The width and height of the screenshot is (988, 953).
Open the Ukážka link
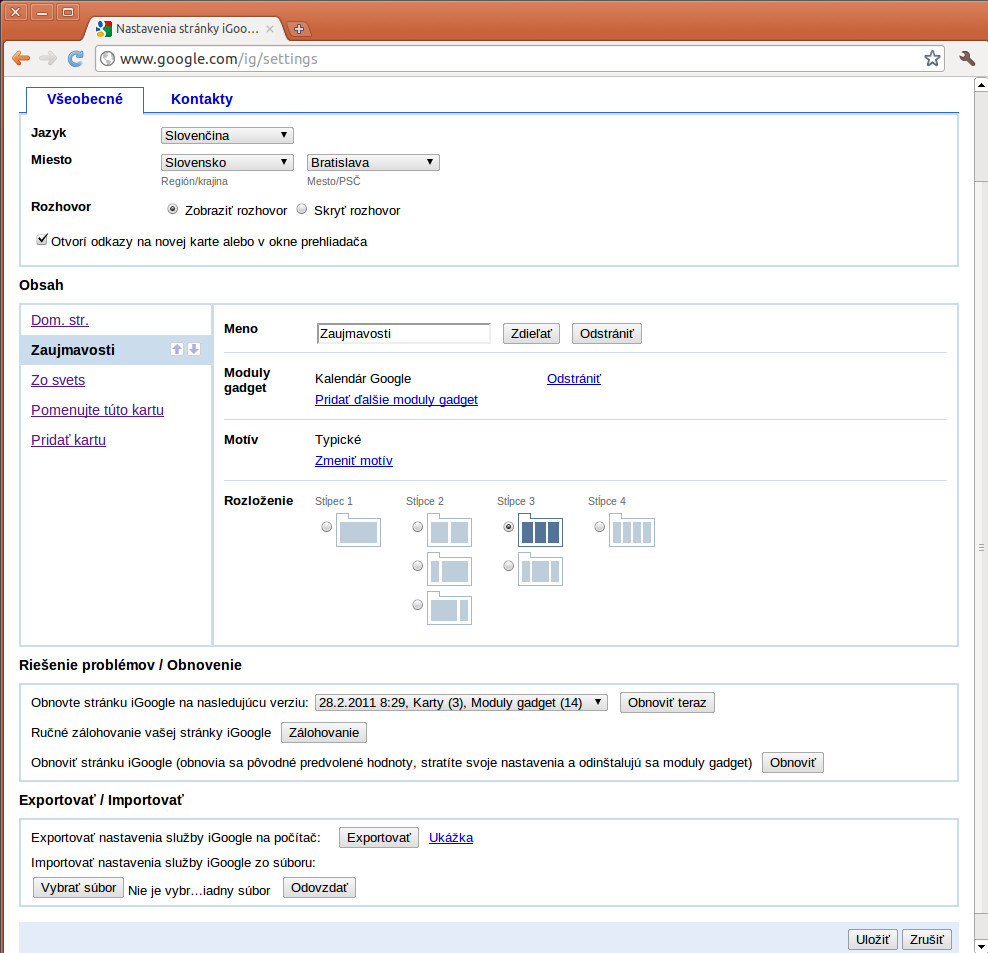click(x=451, y=838)
